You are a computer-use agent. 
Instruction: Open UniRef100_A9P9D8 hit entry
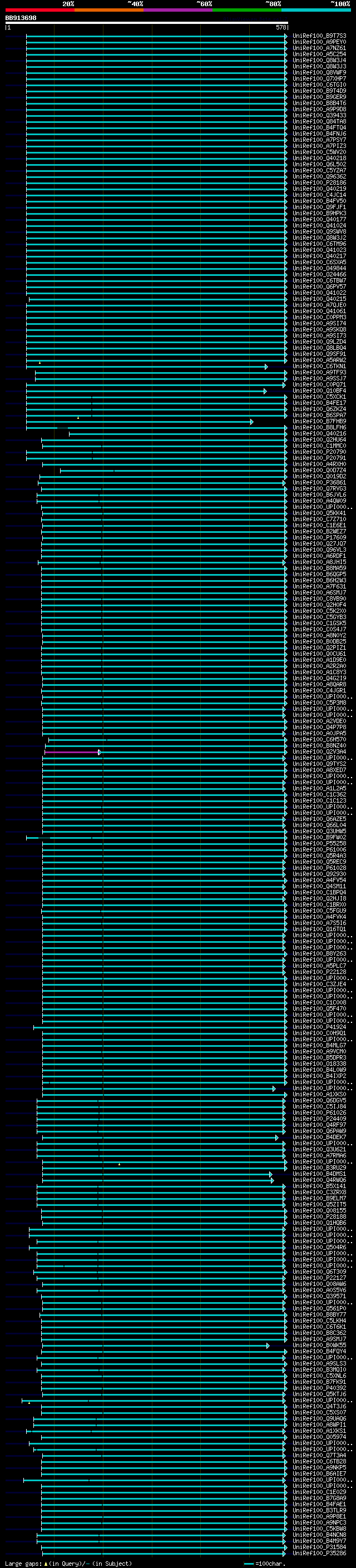coord(319,109)
